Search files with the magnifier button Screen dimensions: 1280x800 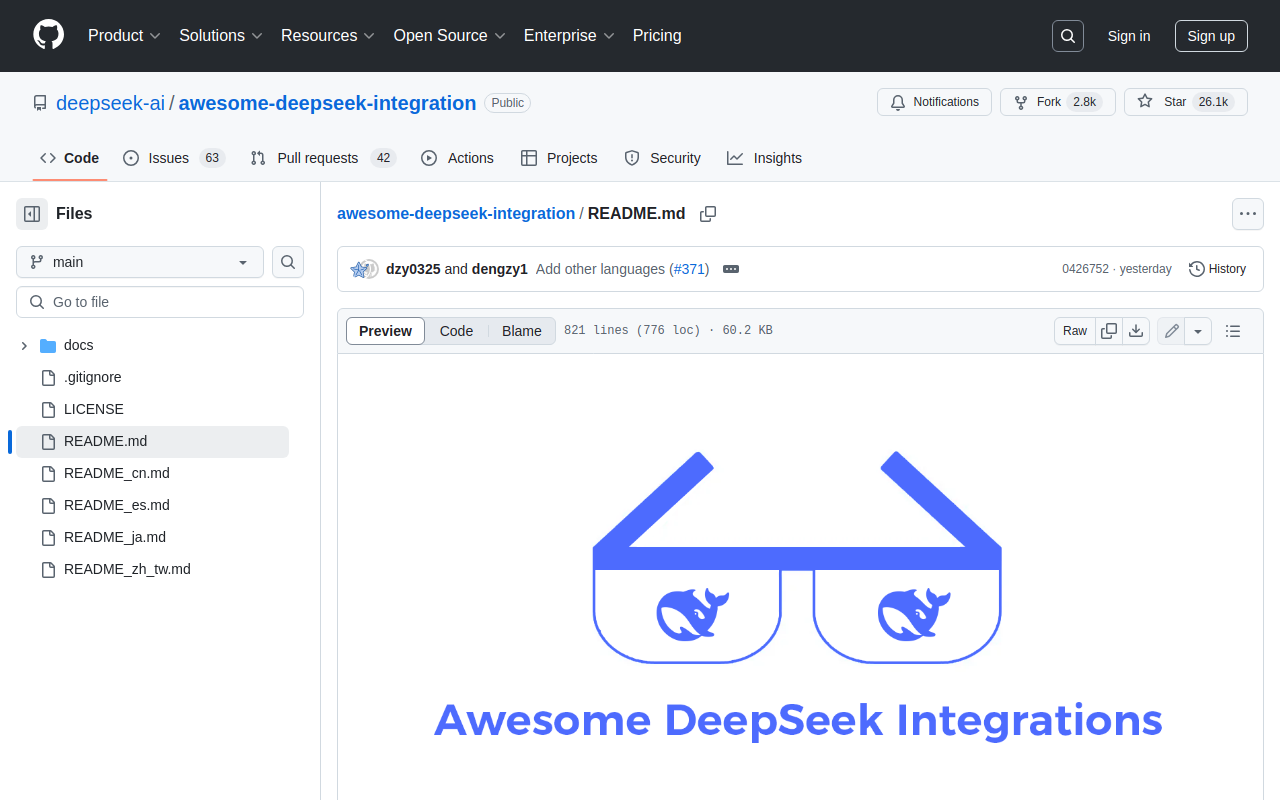click(288, 262)
